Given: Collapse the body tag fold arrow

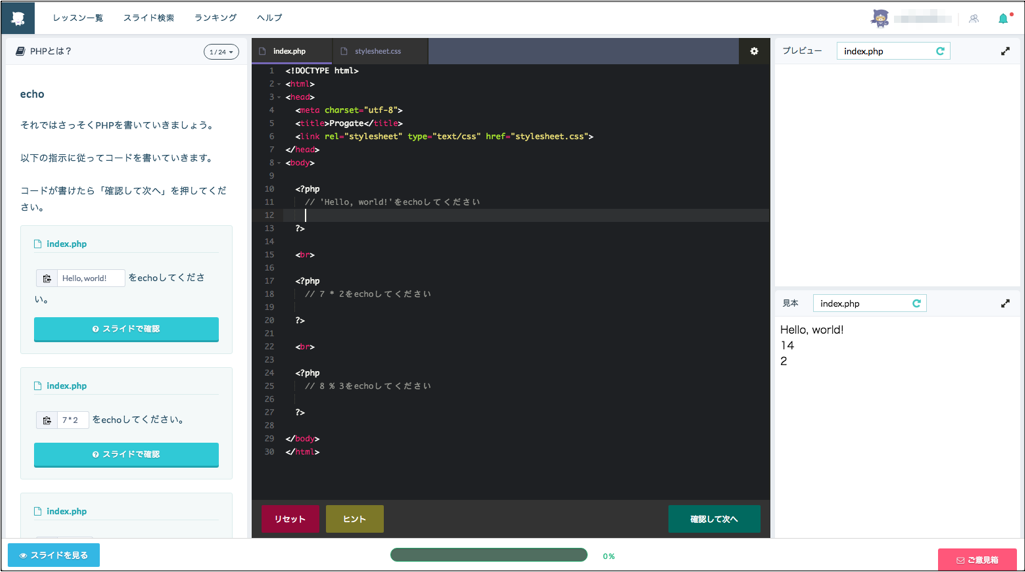Looking at the screenshot, I should click(279, 163).
